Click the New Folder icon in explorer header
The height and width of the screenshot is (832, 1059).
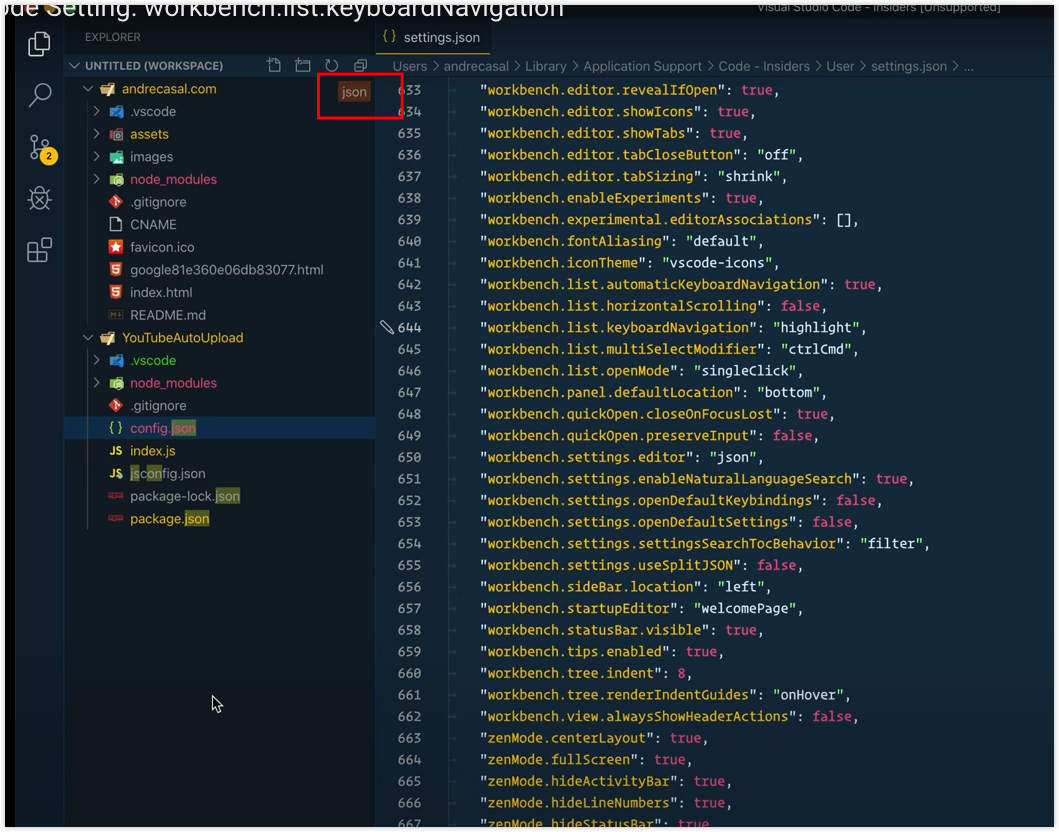click(x=303, y=66)
